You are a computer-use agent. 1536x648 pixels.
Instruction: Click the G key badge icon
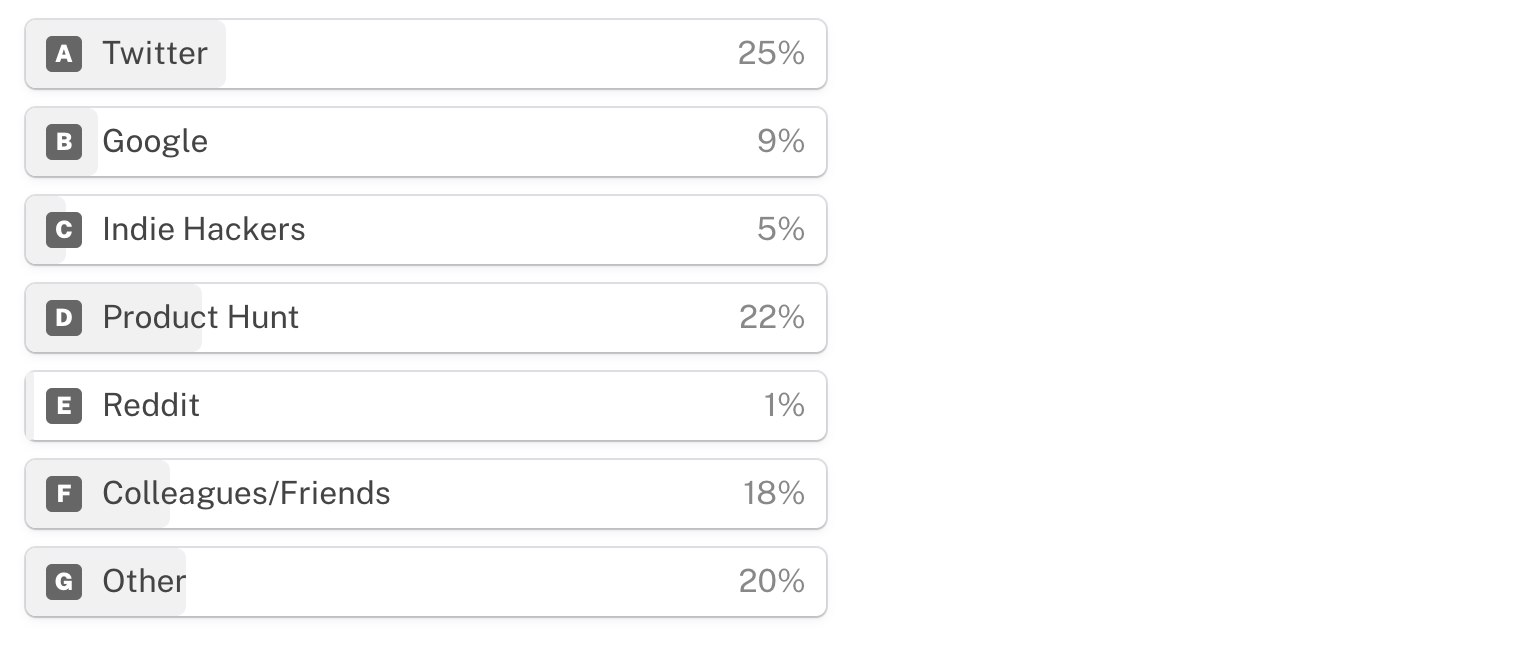(64, 582)
